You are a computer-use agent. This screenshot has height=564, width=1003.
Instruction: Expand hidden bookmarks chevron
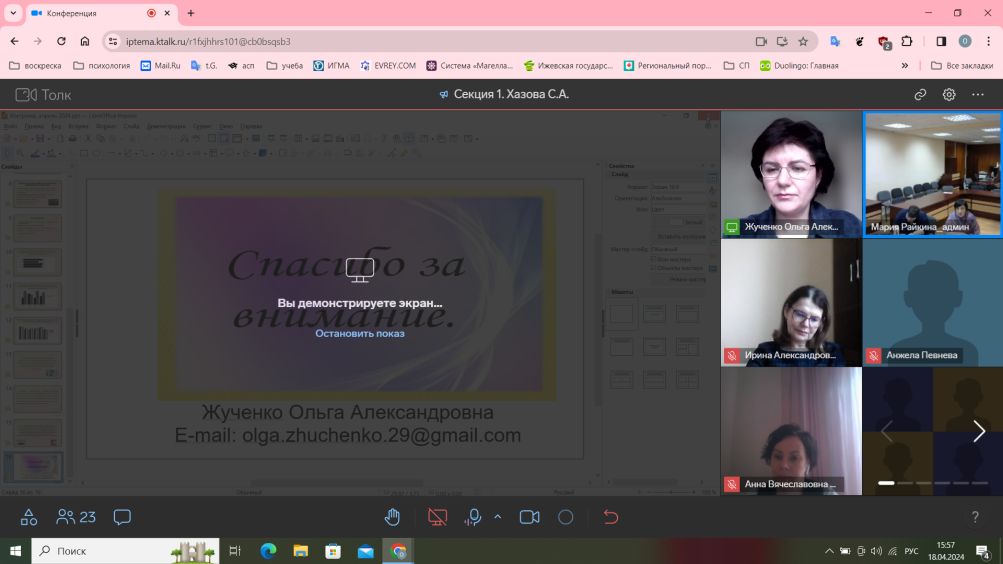(x=904, y=65)
